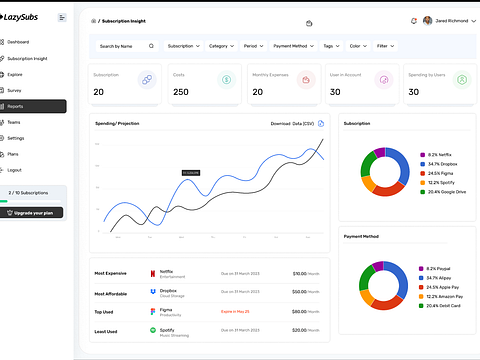480x360 pixels.
Task: Focus the Search by Name field
Action: click(x=127, y=46)
